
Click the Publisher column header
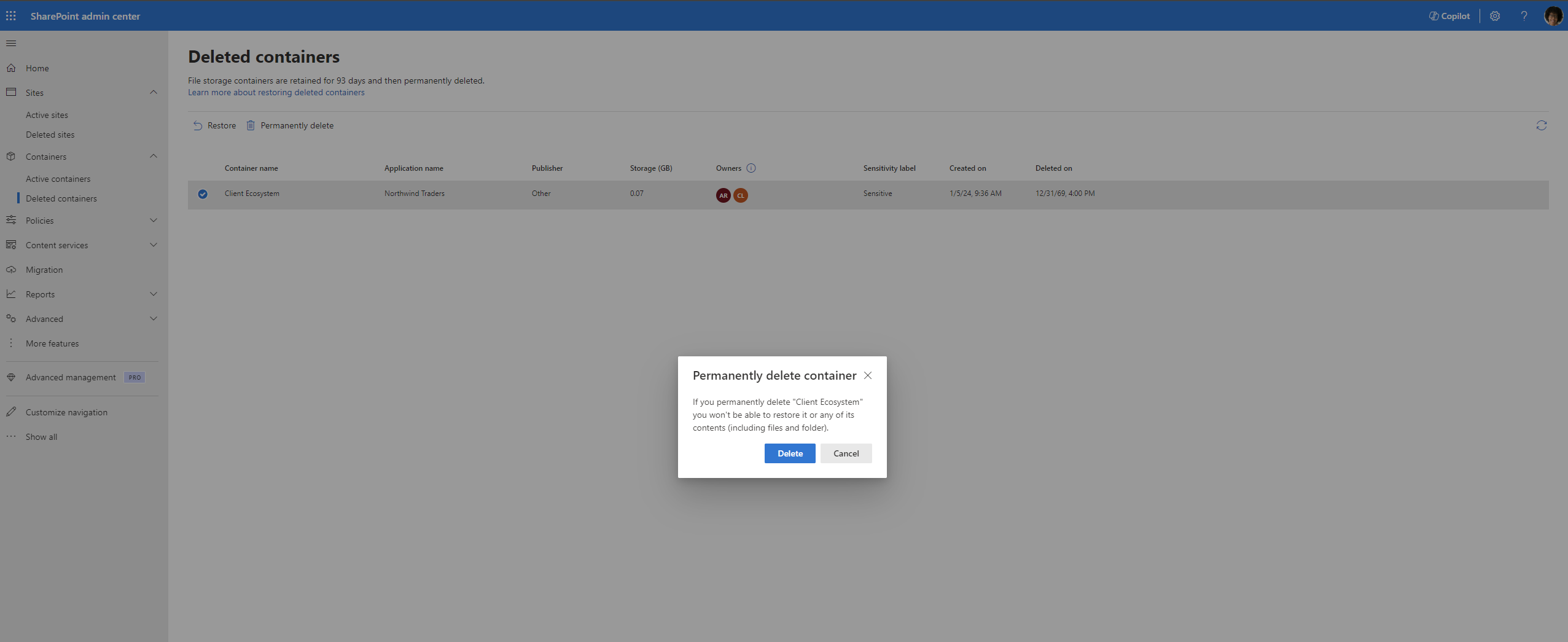tap(547, 168)
